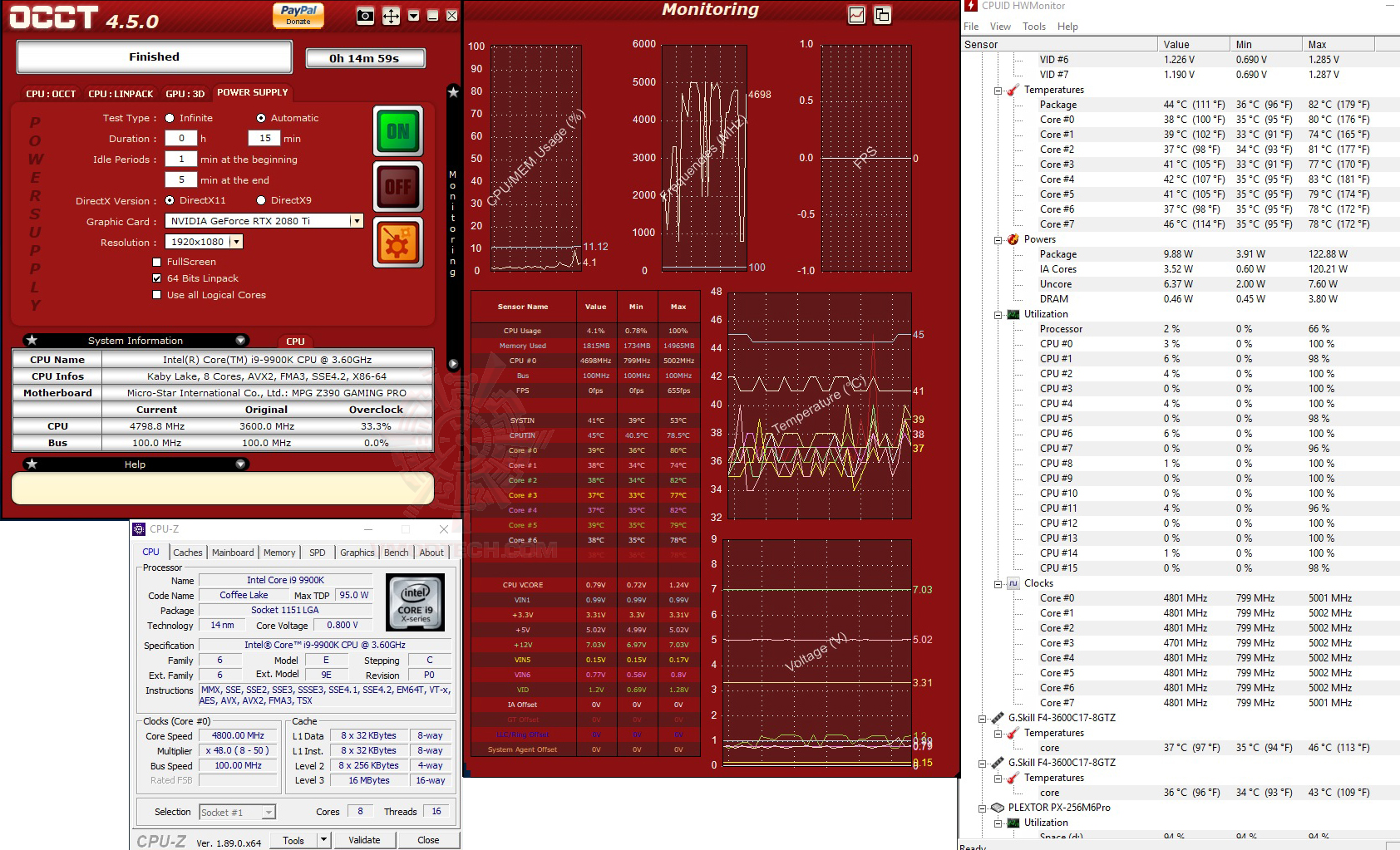The image size is (1400, 850).
Task: Switch to the GPU:3D tab in OCCT
Action: [185, 93]
